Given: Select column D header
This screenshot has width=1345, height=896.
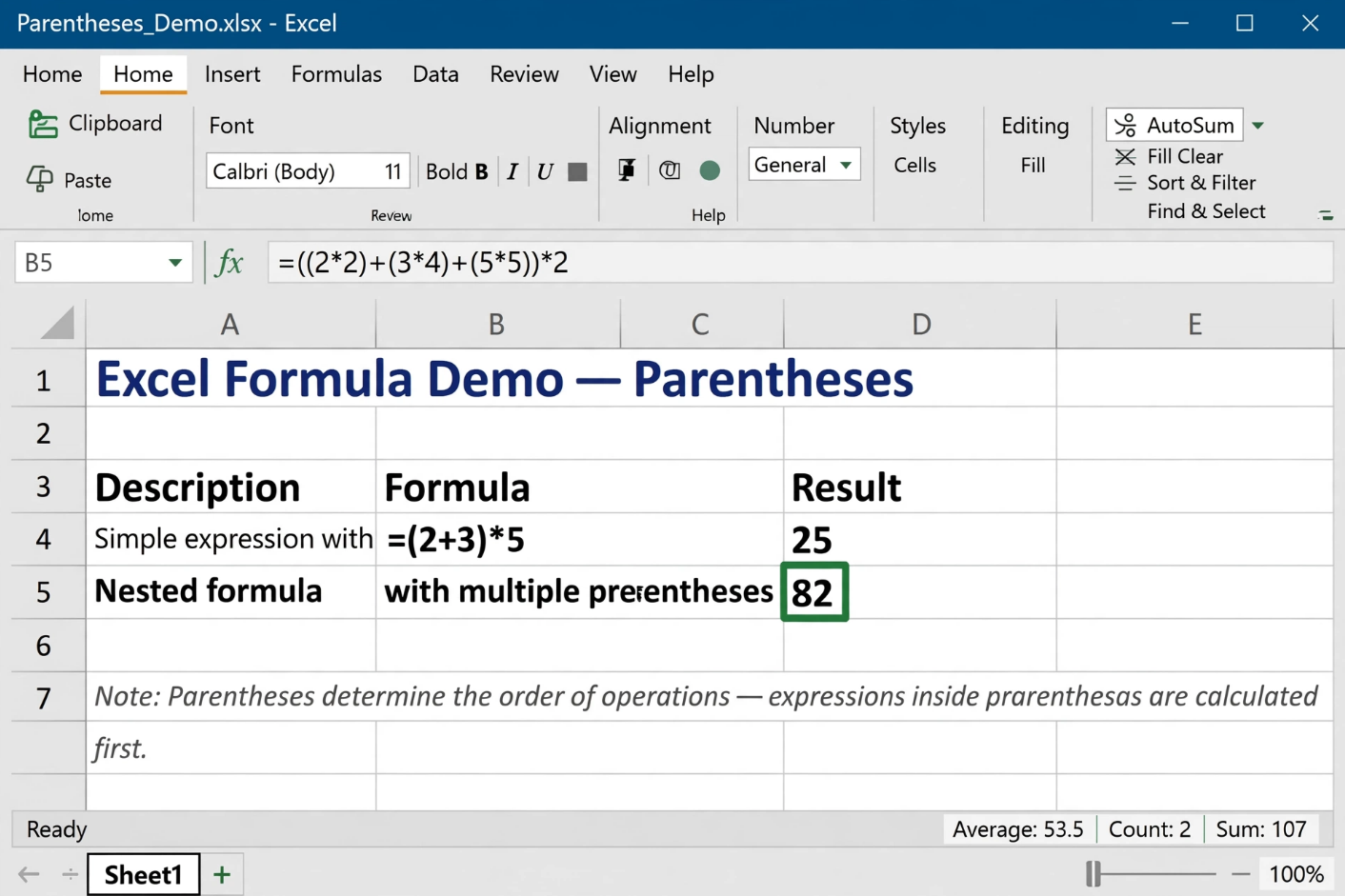Looking at the screenshot, I should (x=920, y=324).
